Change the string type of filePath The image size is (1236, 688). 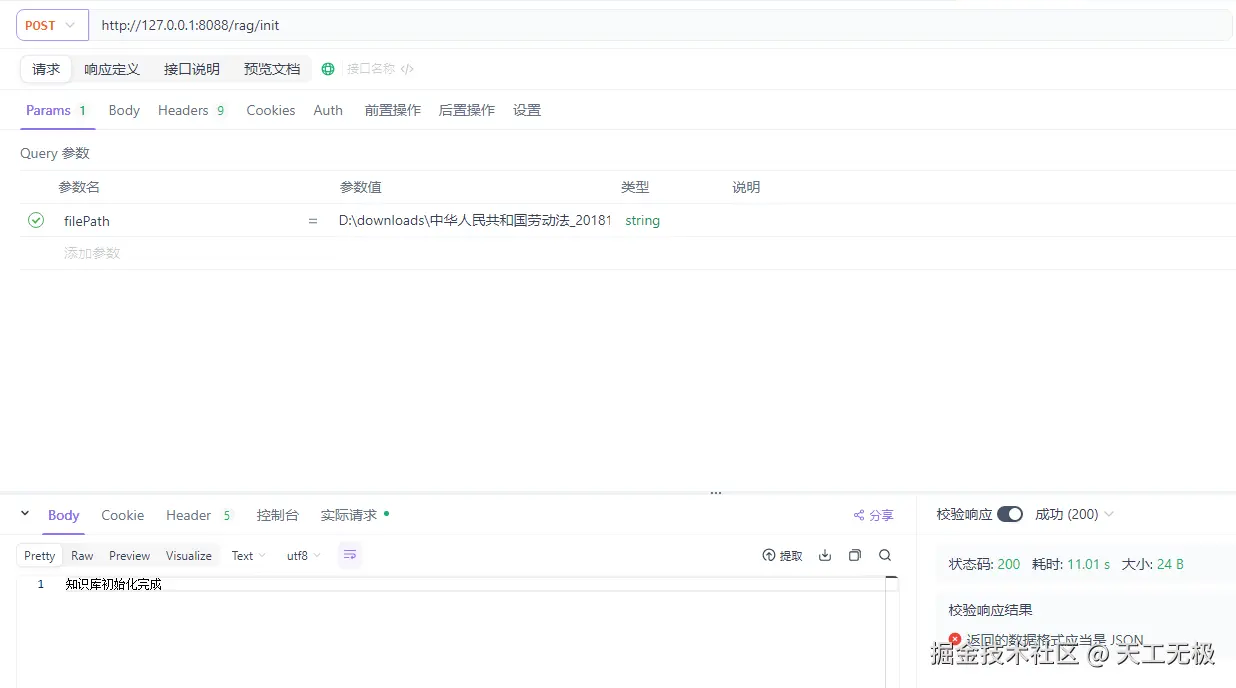coord(642,220)
